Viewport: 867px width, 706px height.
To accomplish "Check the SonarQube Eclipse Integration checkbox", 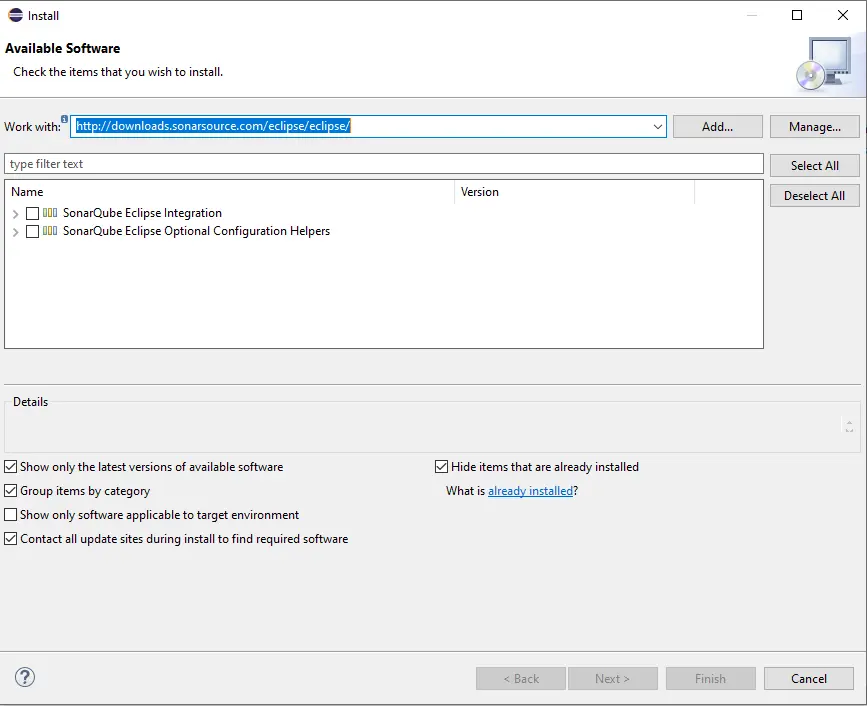I will [33, 213].
